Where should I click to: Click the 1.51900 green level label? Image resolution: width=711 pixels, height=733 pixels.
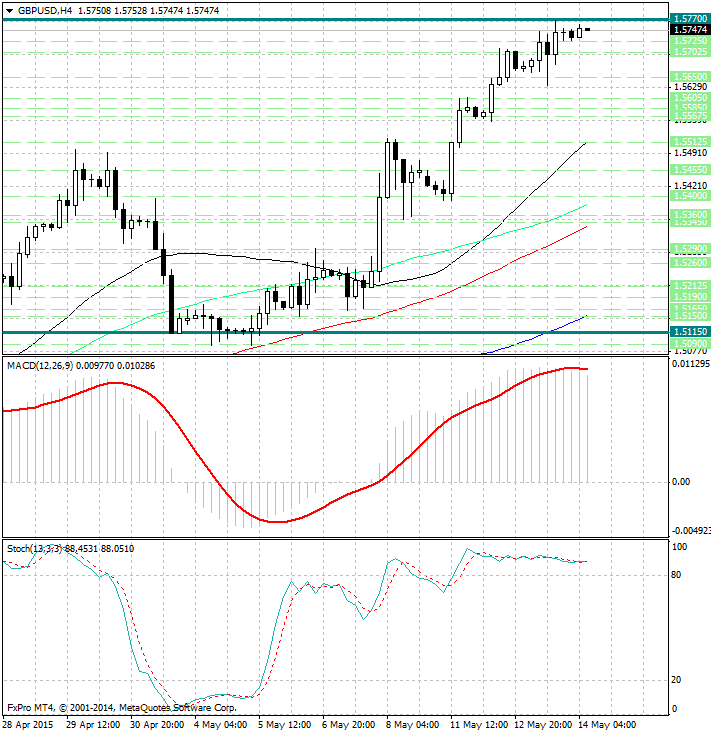click(x=690, y=296)
